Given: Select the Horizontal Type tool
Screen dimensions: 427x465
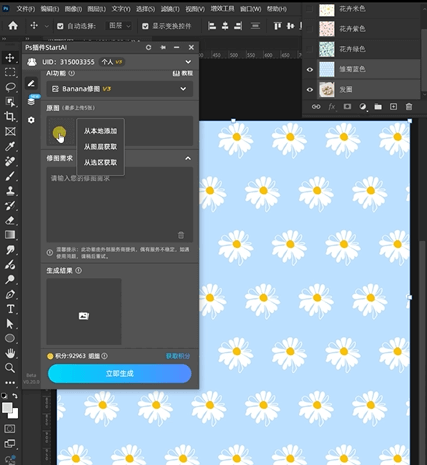Looking at the screenshot, I should click(10, 309).
